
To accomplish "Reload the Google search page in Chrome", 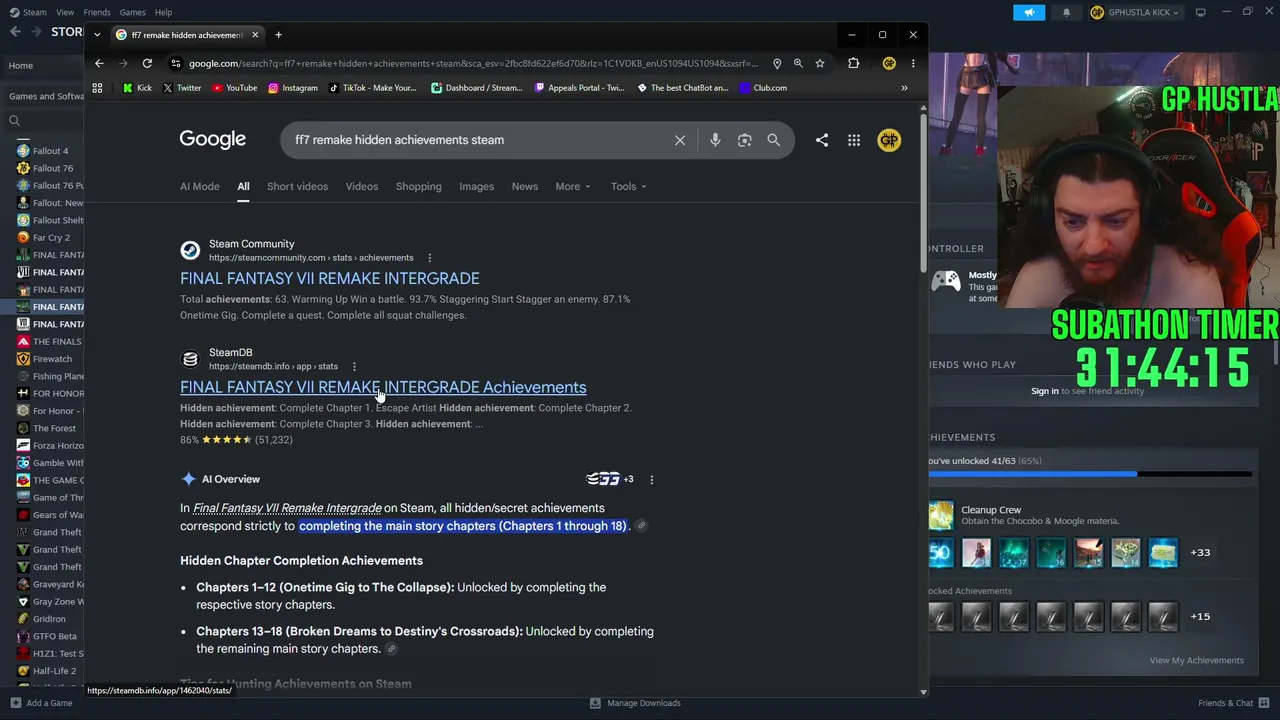I will click(147, 63).
